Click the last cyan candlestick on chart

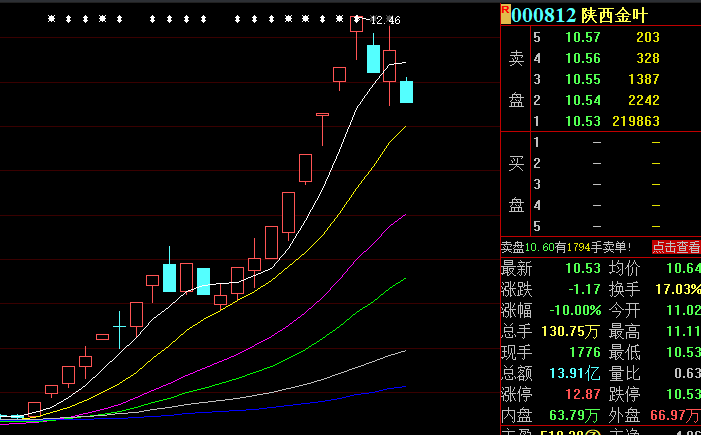(407, 92)
